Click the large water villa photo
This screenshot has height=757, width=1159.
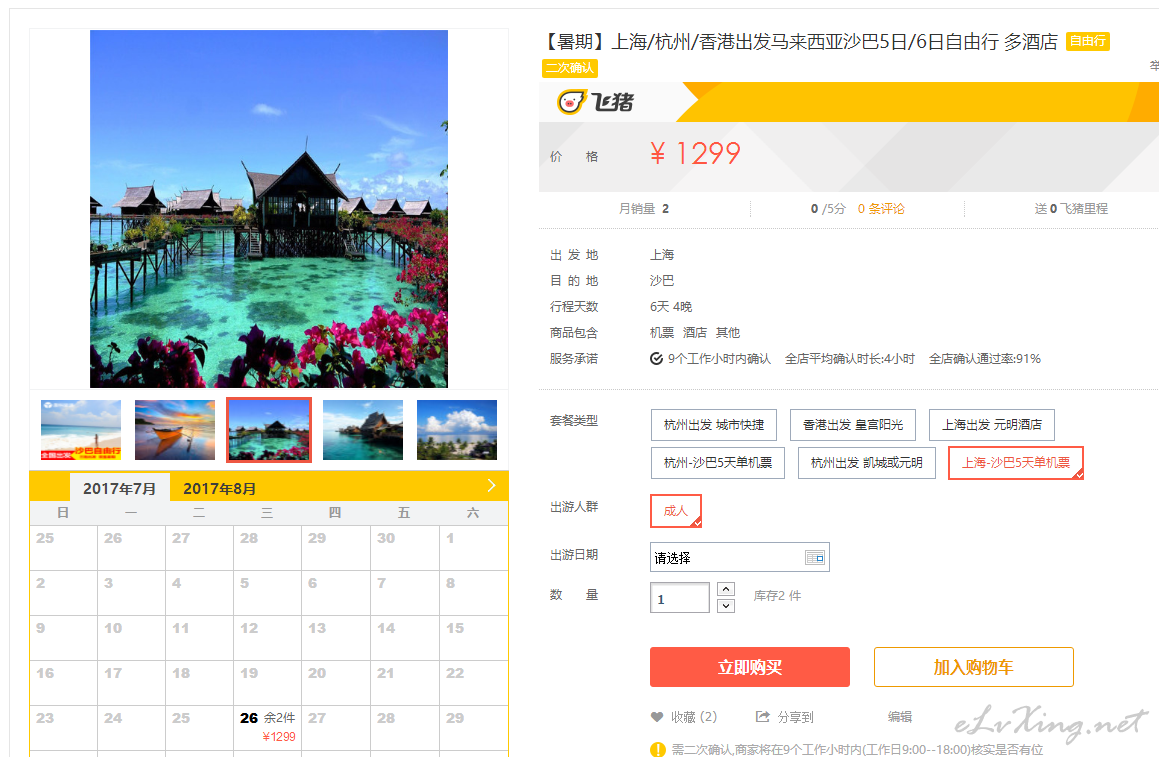pos(269,209)
